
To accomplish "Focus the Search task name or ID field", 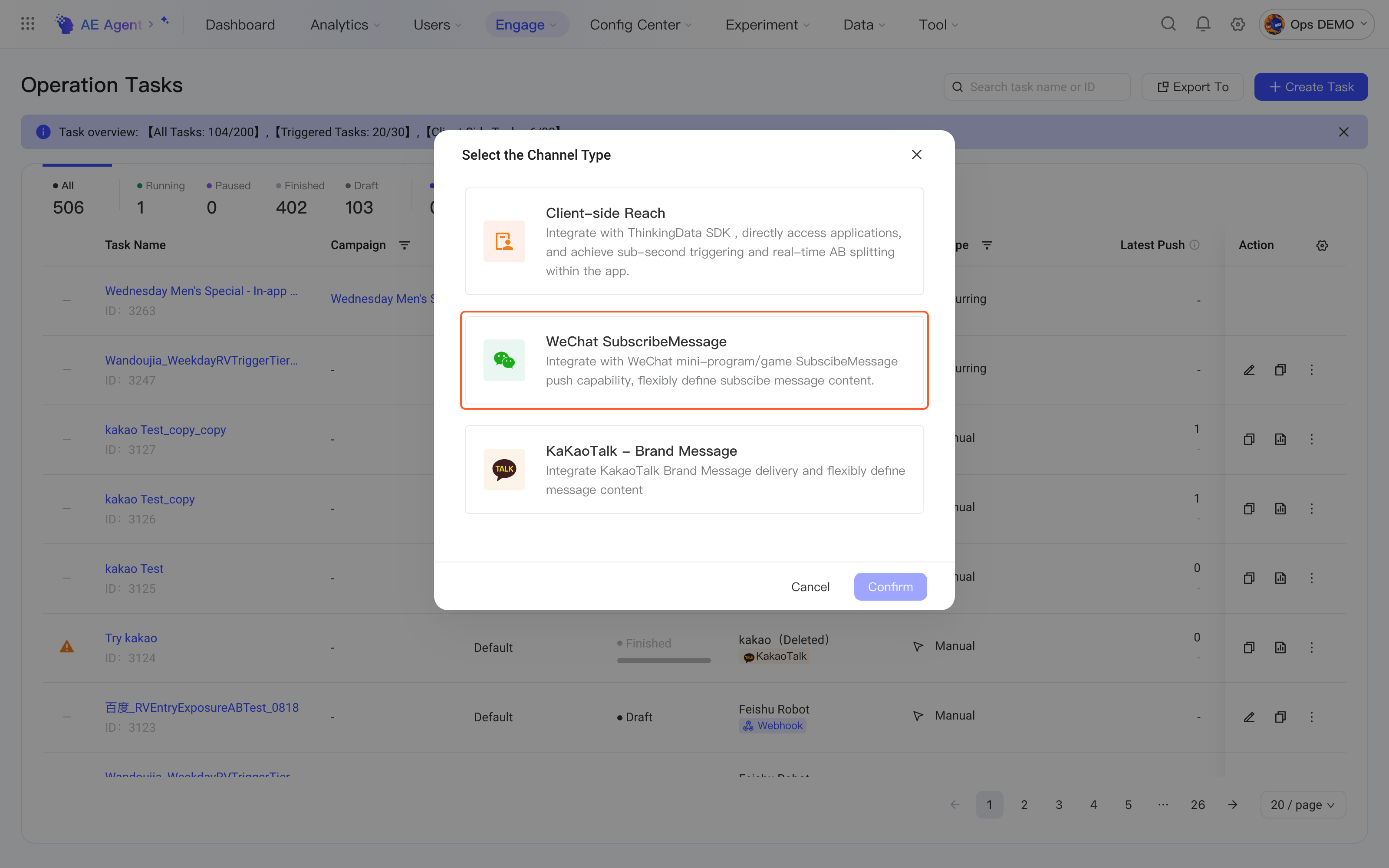I will point(1037,87).
